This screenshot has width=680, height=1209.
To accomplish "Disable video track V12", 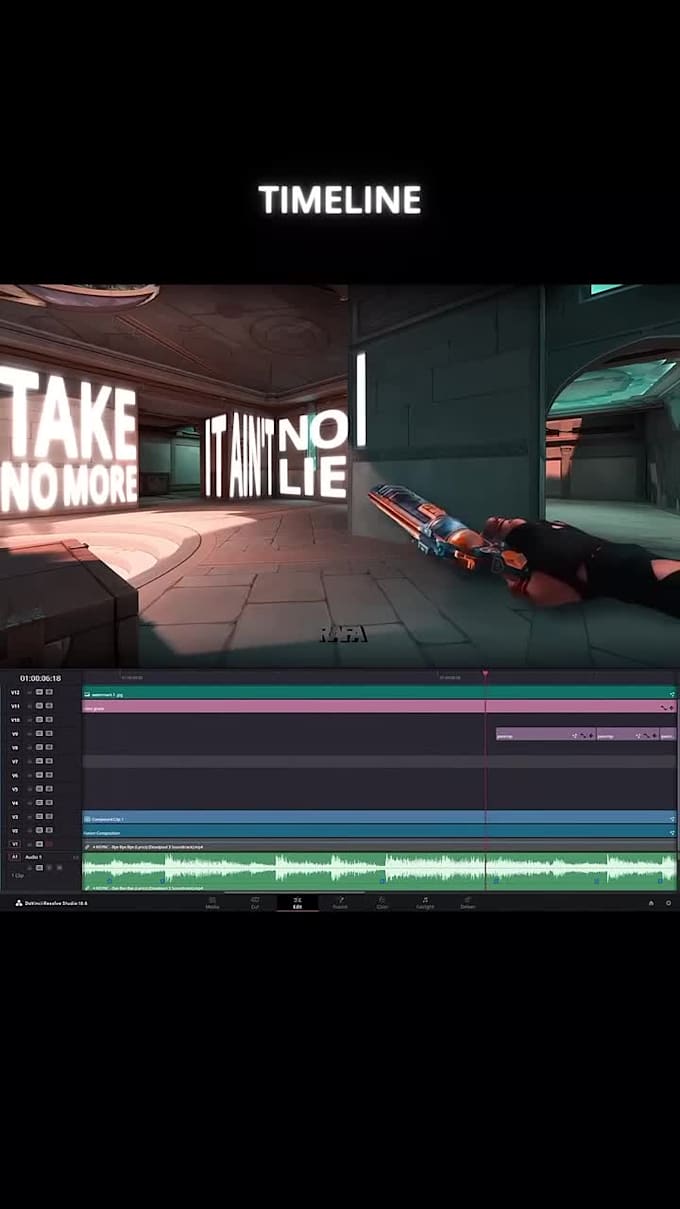I will point(48,692).
